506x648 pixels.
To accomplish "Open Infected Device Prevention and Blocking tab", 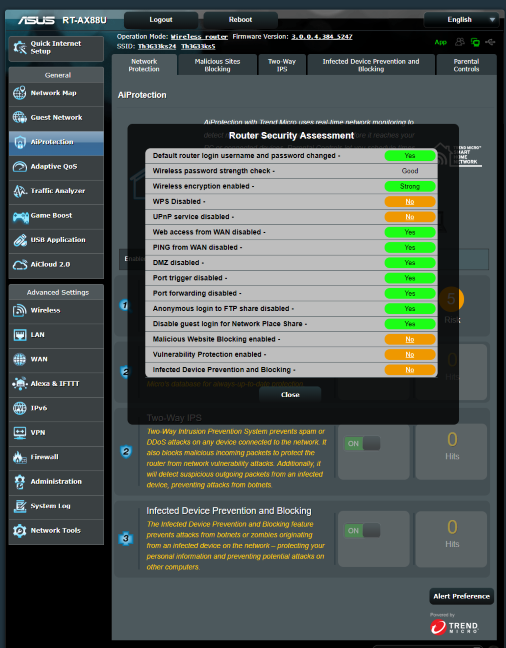I will tap(371, 65).
